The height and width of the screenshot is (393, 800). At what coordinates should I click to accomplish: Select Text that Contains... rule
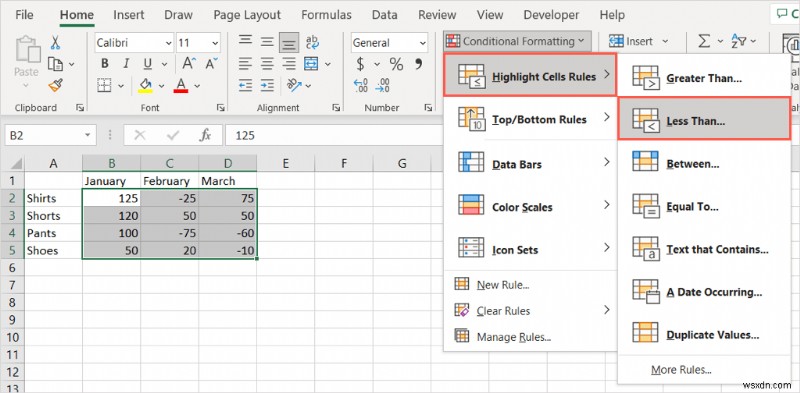click(x=704, y=249)
